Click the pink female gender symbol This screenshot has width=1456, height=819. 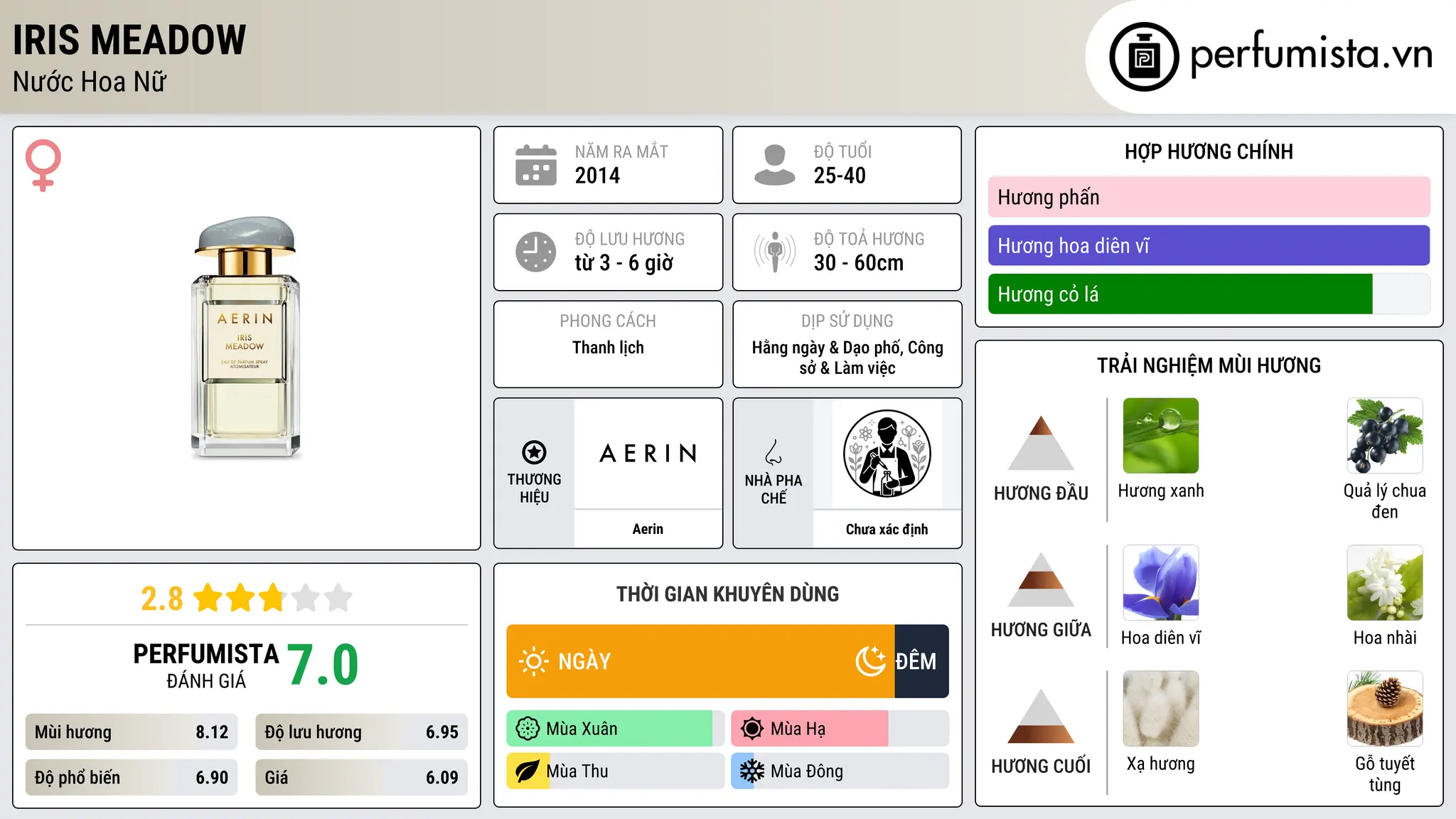(x=43, y=166)
